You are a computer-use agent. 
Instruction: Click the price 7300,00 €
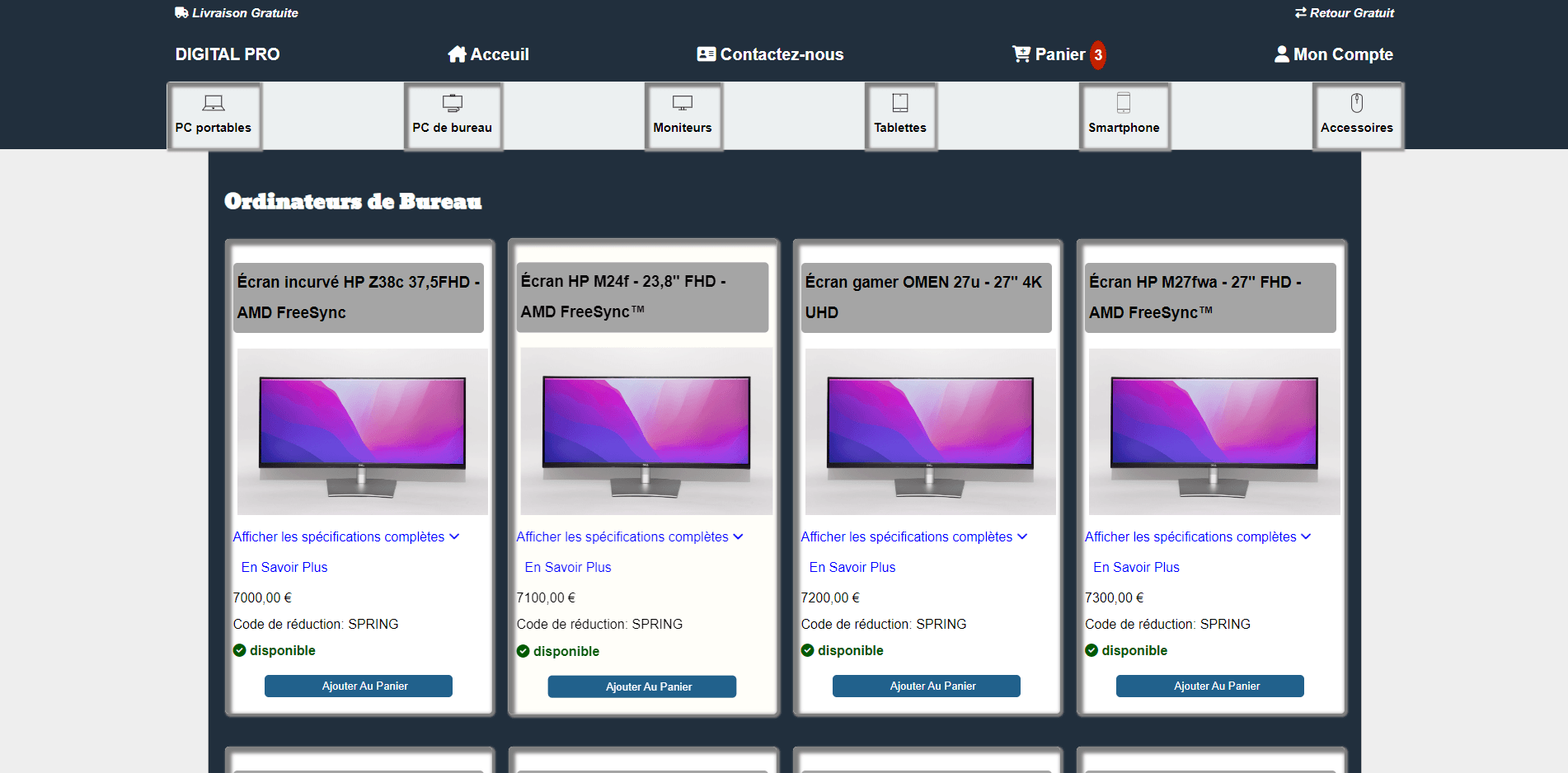1114,597
